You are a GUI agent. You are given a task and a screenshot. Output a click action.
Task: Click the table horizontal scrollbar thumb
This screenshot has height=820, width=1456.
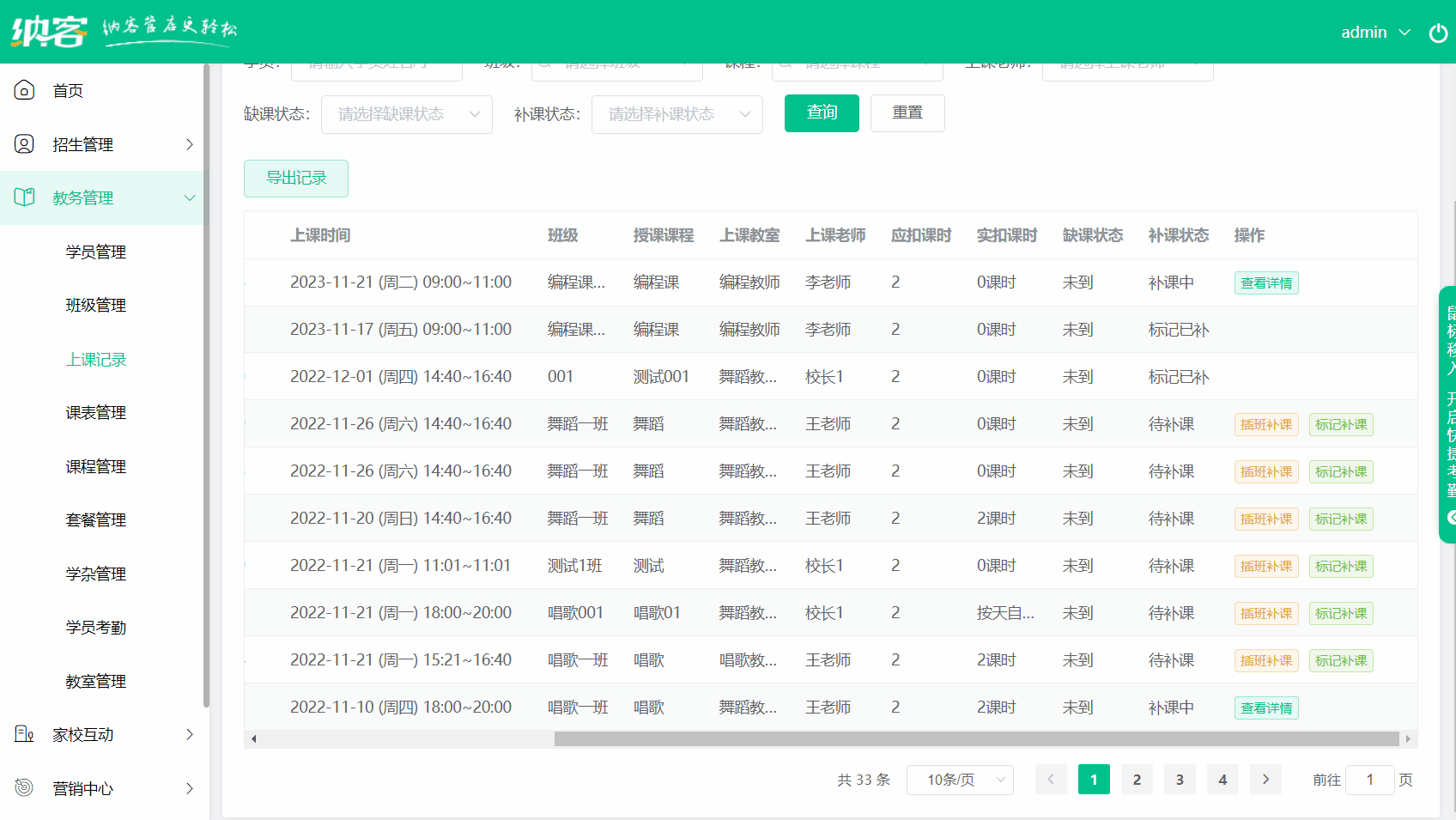click(976, 738)
